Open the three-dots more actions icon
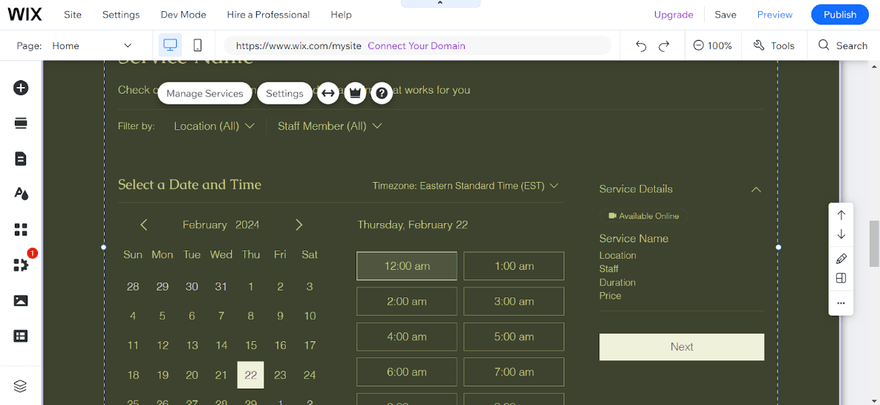The image size is (880, 405). 841,303
